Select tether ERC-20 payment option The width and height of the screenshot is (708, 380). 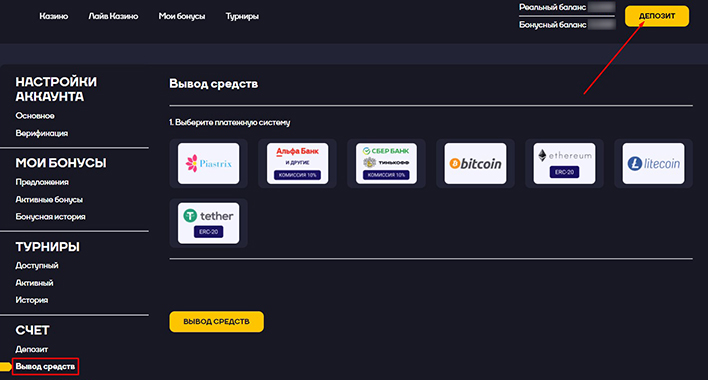tap(208, 223)
